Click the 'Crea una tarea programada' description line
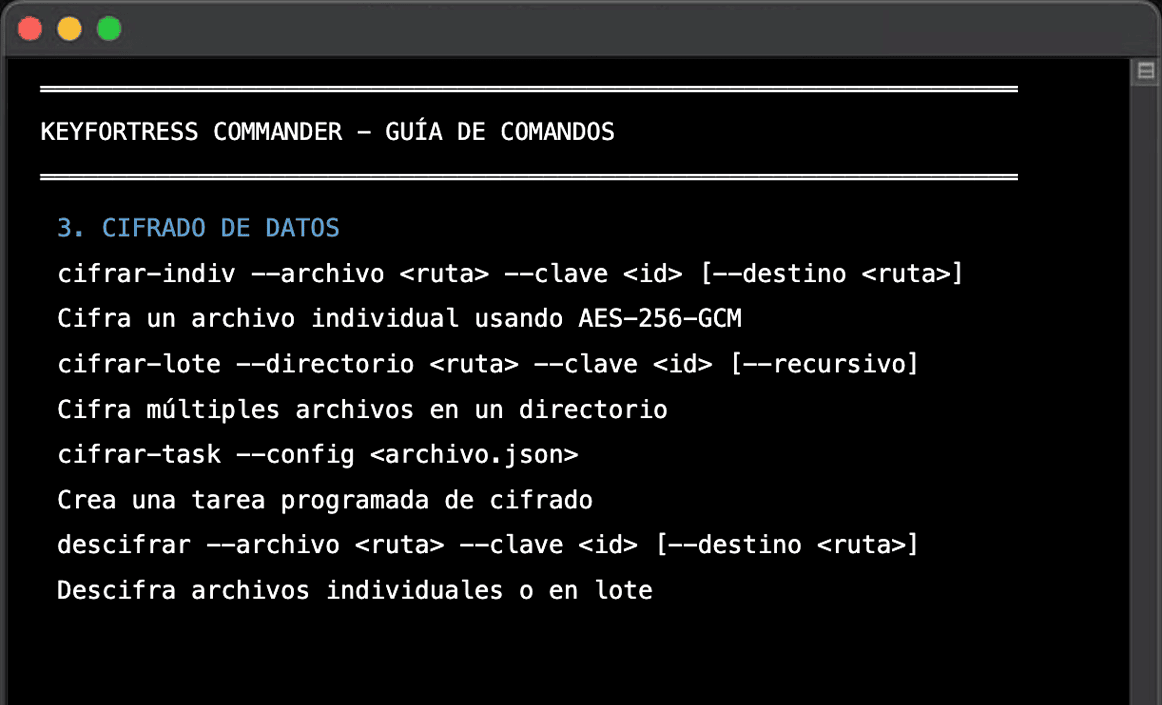 click(x=325, y=500)
